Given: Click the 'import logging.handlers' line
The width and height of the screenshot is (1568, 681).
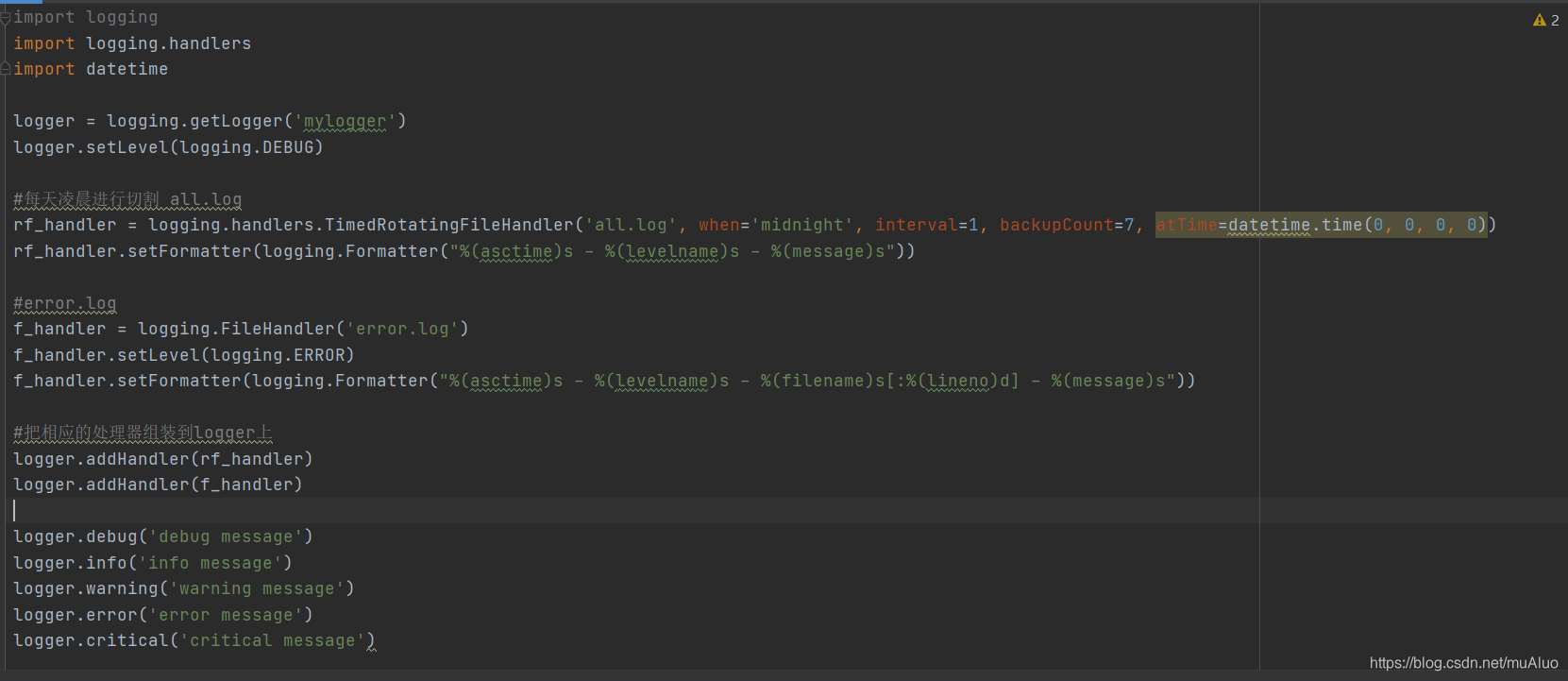Looking at the screenshot, I should coord(132,43).
